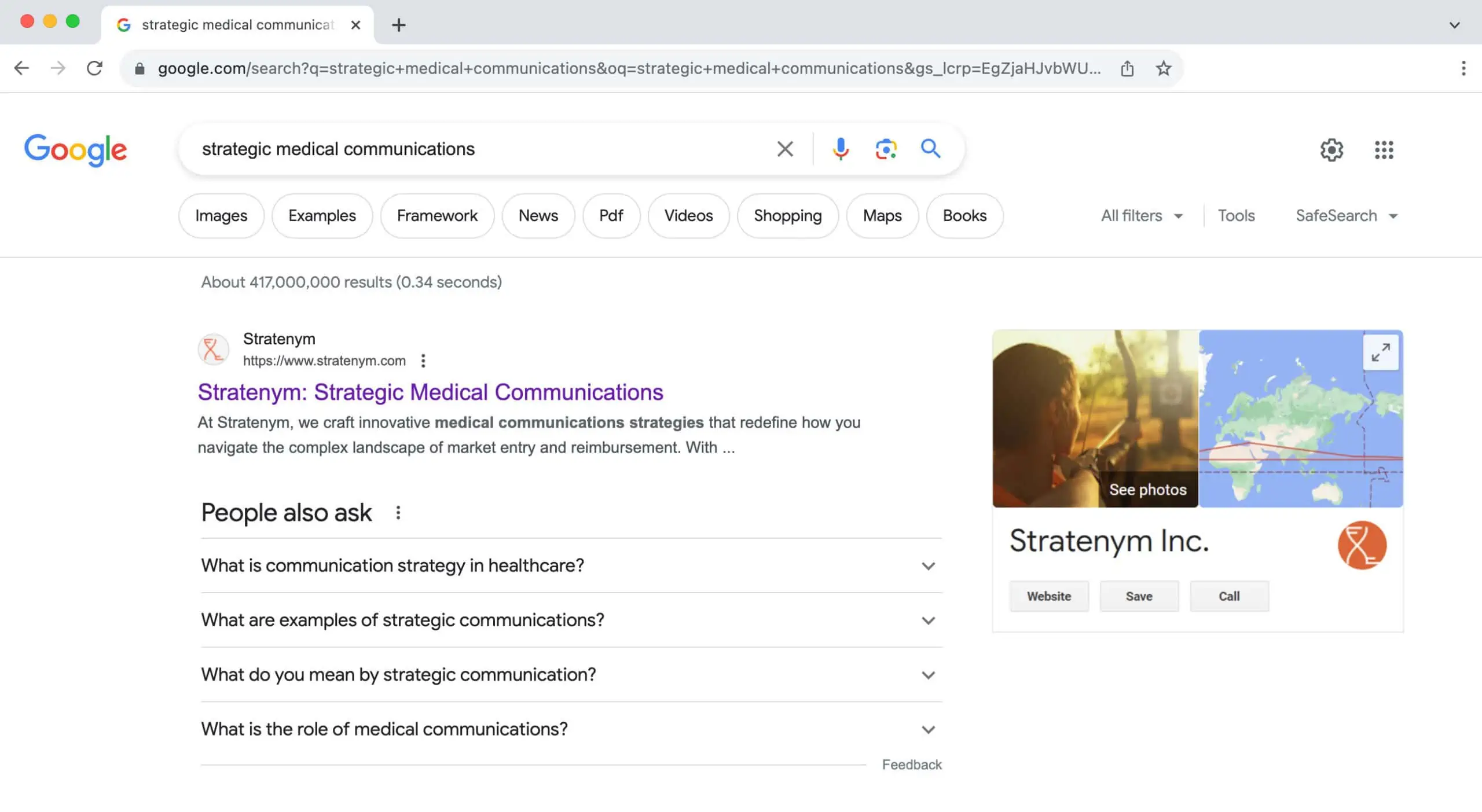Open the SafeSearch dropdown
Screen dimensions: 1482x812
pos(1347,215)
